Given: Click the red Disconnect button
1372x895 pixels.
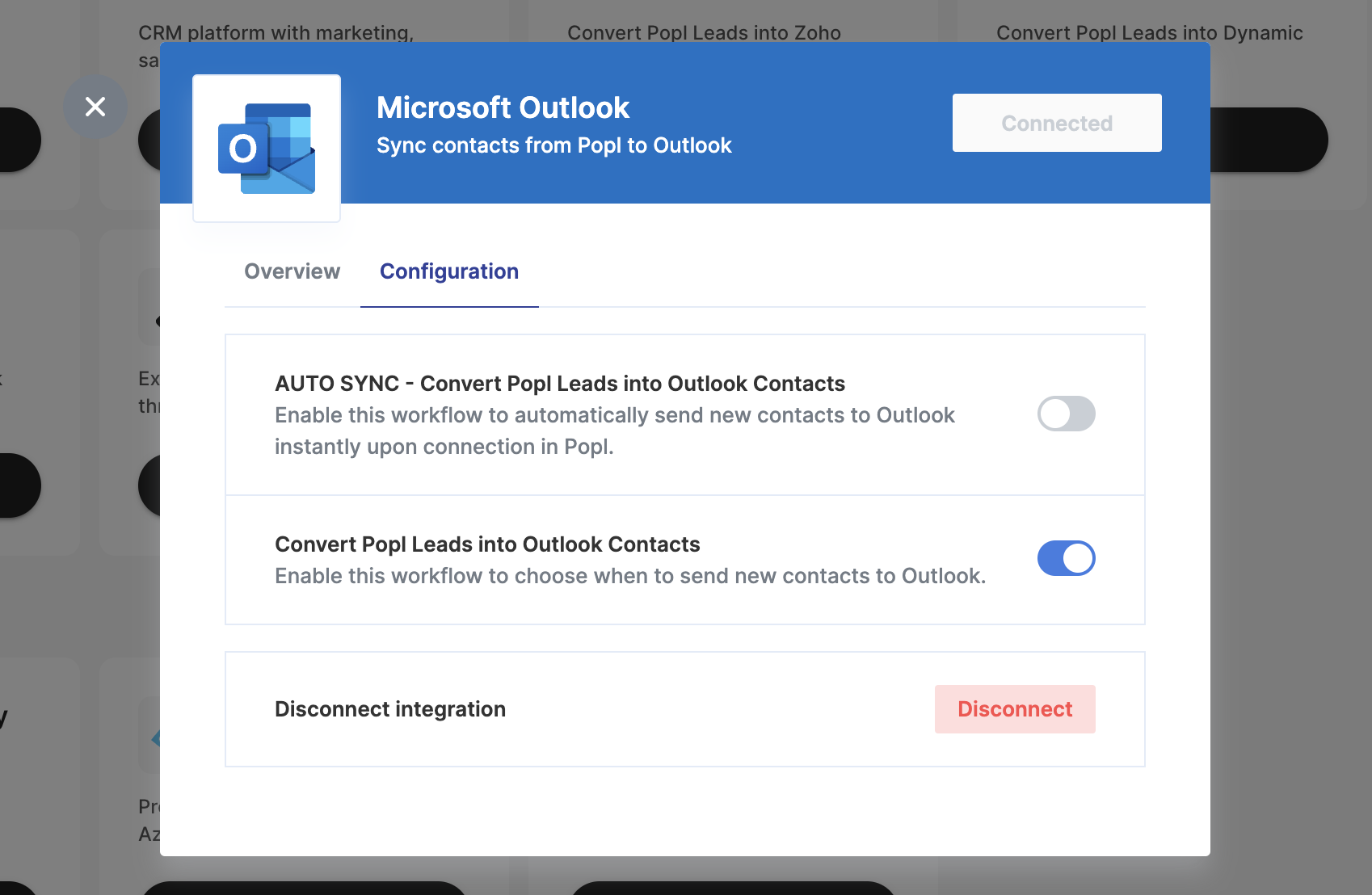Looking at the screenshot, I should tap(1015, 709).
